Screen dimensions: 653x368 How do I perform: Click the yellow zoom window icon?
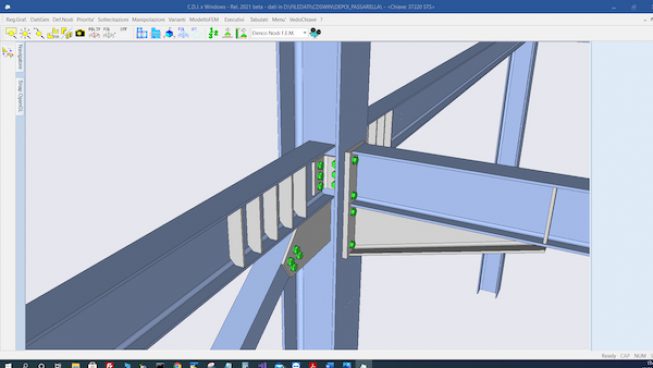coord(11,33)
